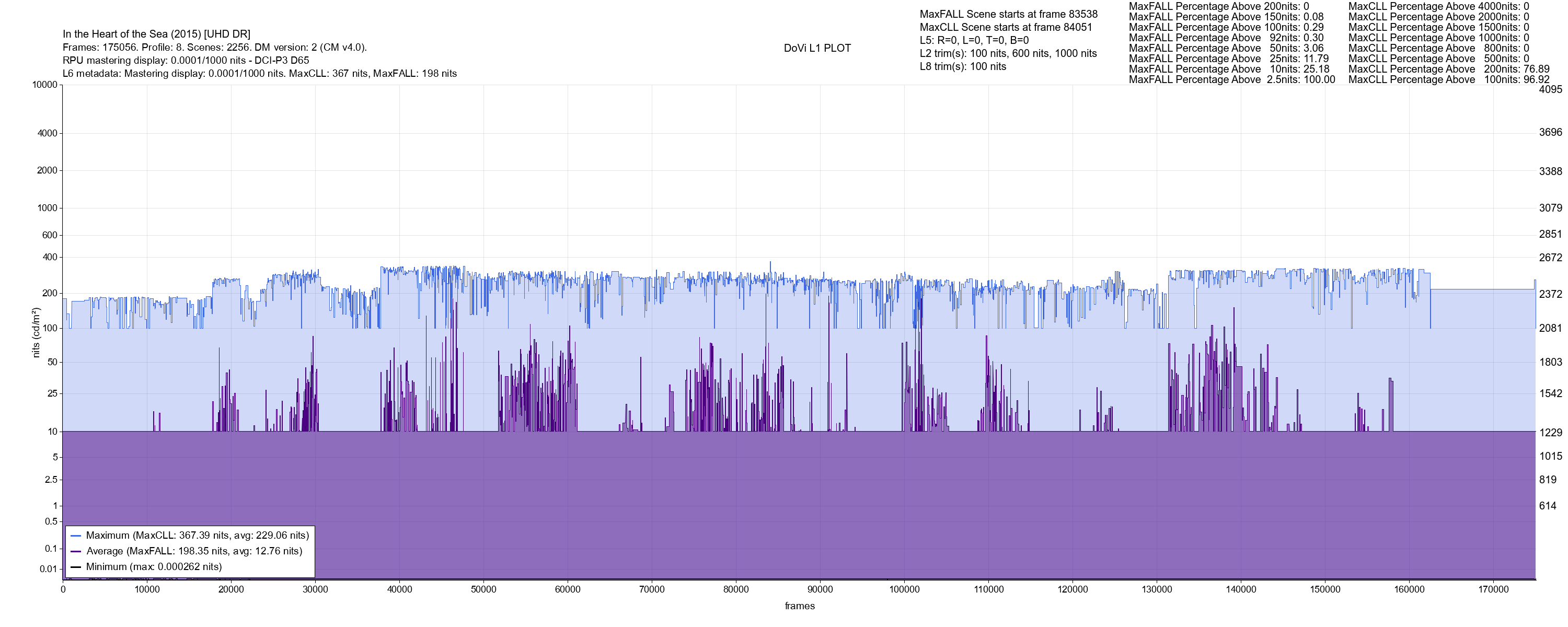This screenshot has width=1568, height=627.
Task: Click the DoVi L1 PLOT title
Action: (x=817, y=48)
